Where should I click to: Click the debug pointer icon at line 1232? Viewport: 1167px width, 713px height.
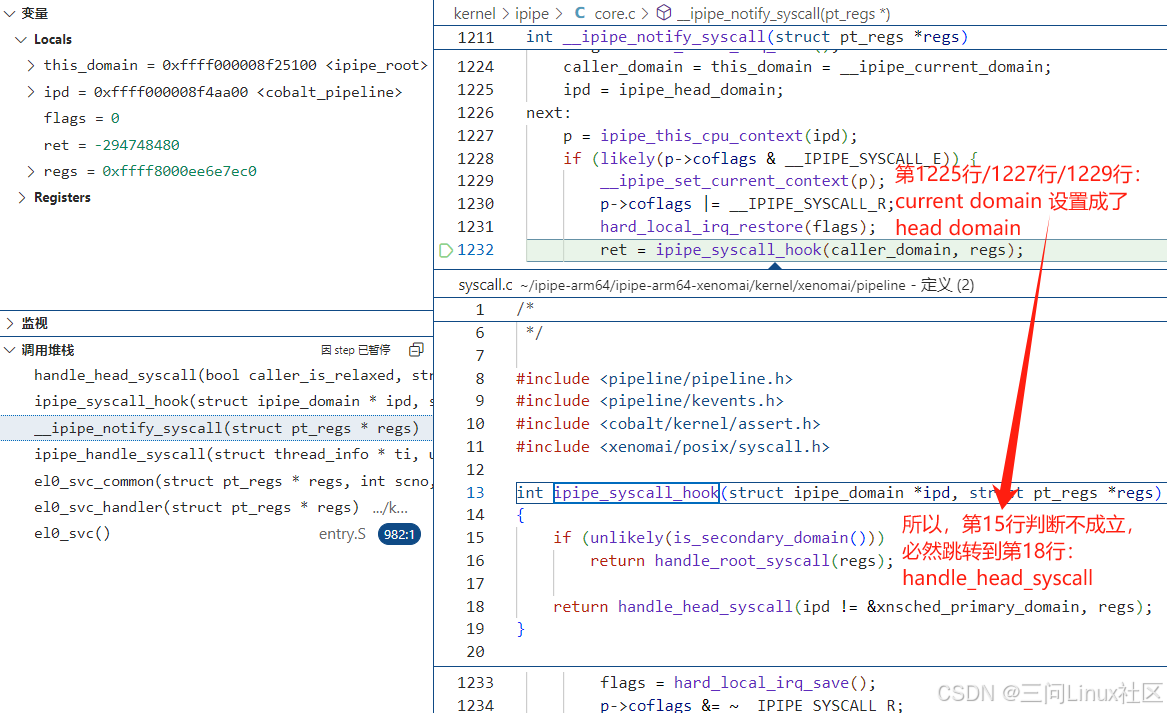tap(446, 250)
